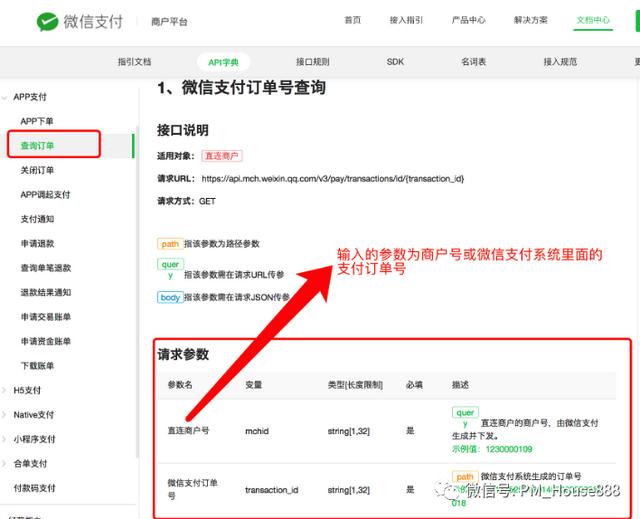Expand the H5支付 sidebar section
This screenshot has width=640, height=519.
coord(27,390)
